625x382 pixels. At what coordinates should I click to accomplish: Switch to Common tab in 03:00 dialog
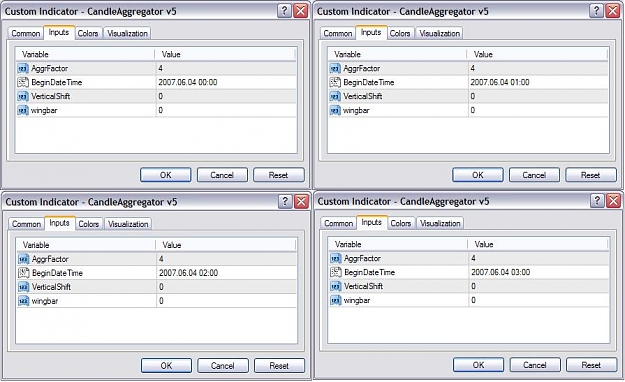339,223
